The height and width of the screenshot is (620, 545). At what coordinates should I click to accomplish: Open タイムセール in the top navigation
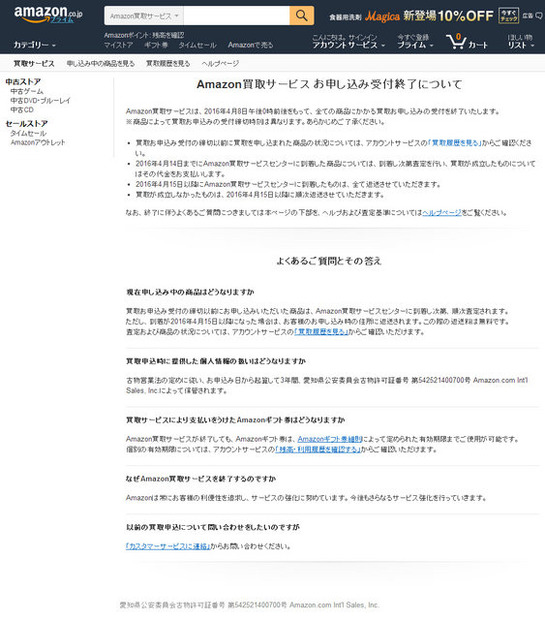[197, 45]
